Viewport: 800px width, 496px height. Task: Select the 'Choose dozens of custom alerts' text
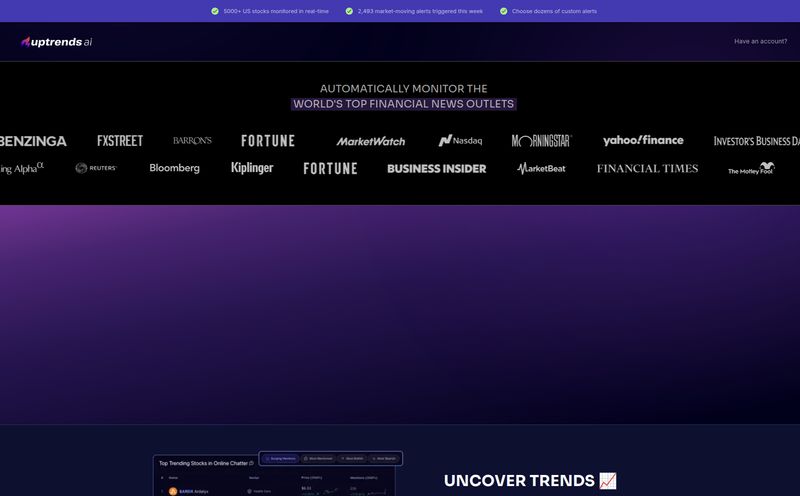pyautogui.click(x=554, y=11)
